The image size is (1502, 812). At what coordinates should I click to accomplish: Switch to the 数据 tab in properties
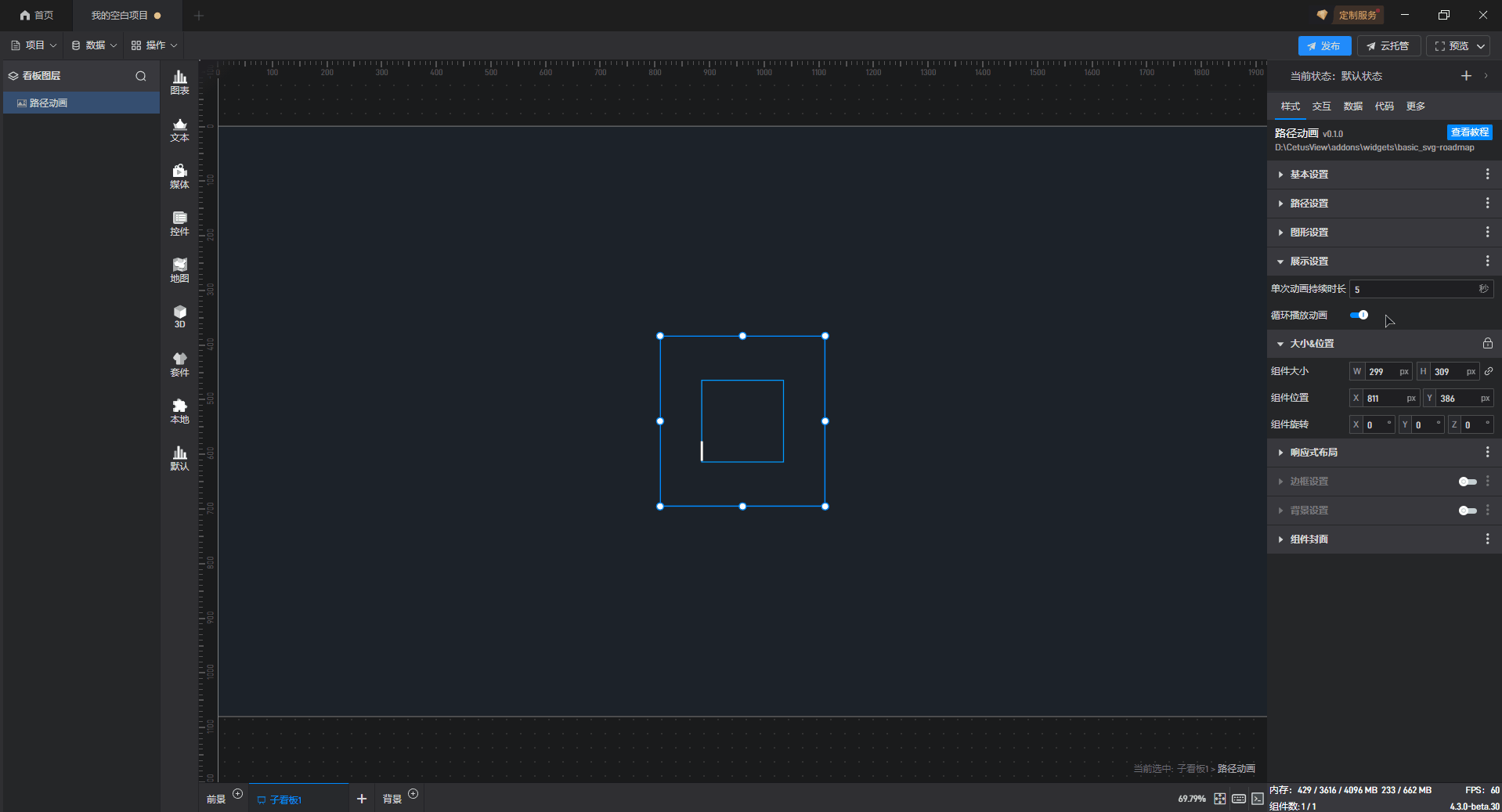(x=1352, y=106)
